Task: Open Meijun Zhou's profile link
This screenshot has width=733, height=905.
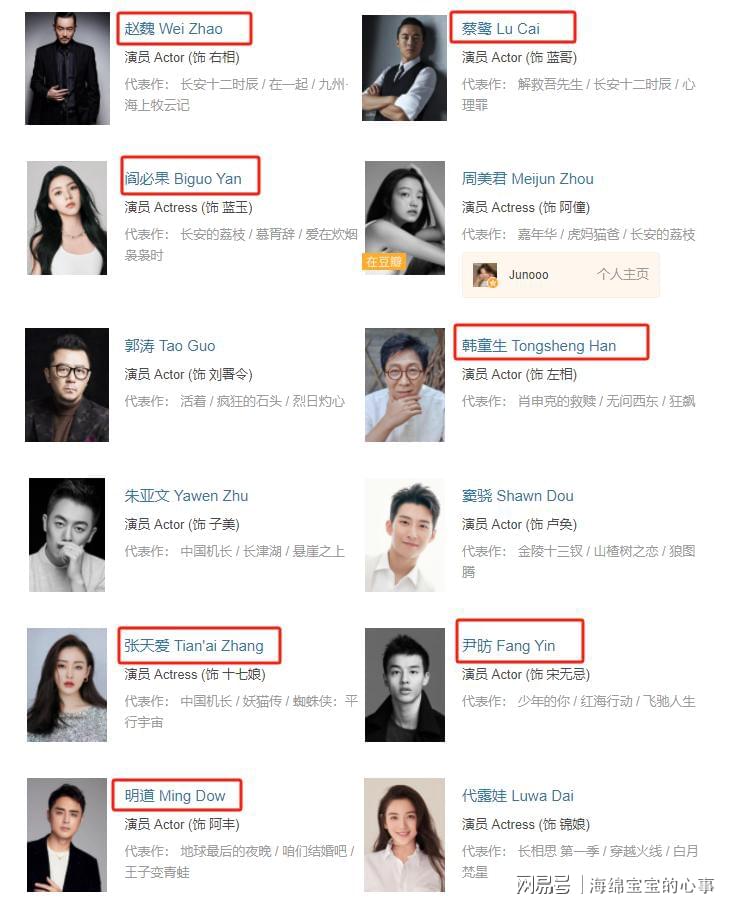Action: pos(528,179)
